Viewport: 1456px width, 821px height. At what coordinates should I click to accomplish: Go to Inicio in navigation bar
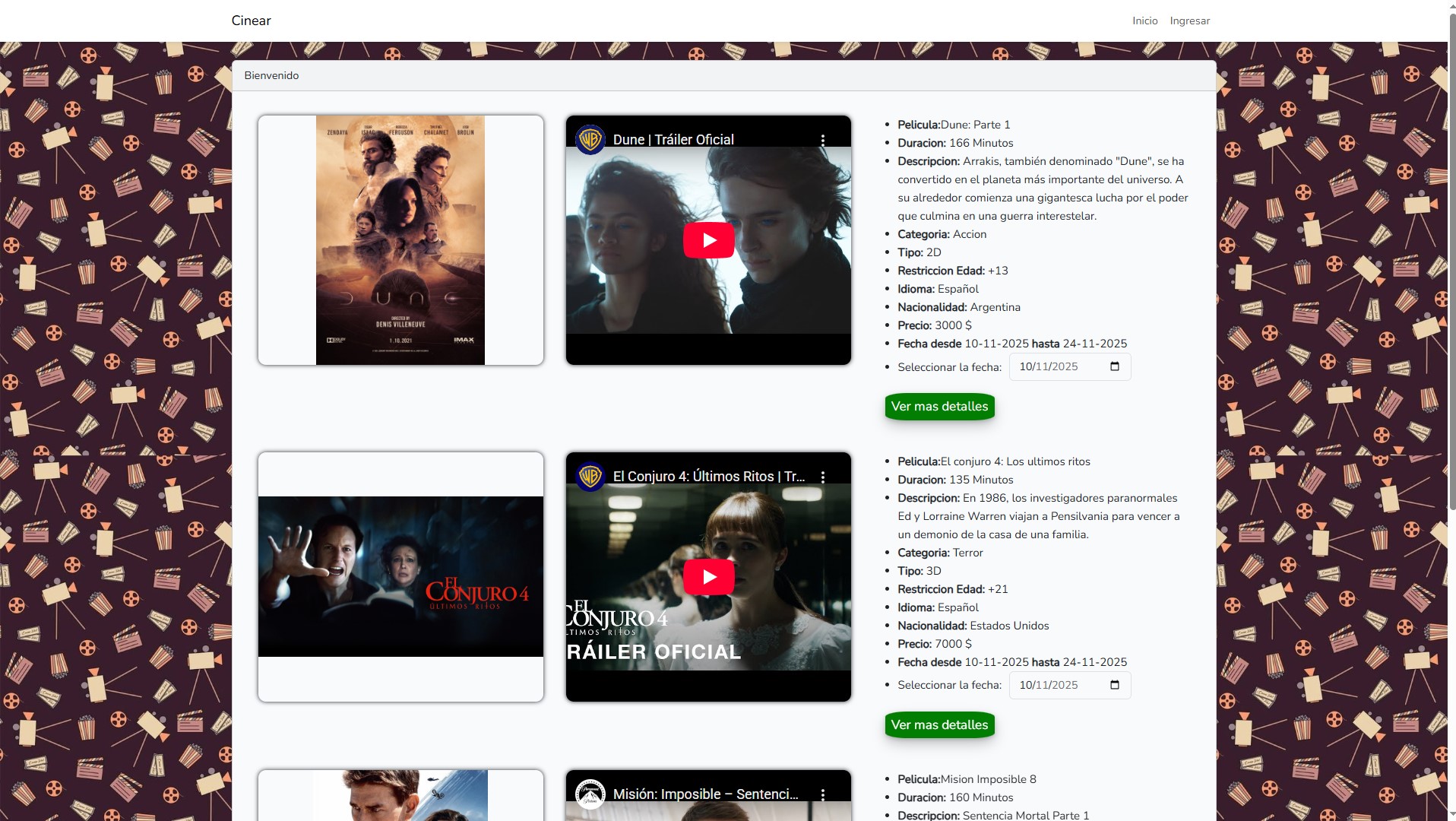1144,21
